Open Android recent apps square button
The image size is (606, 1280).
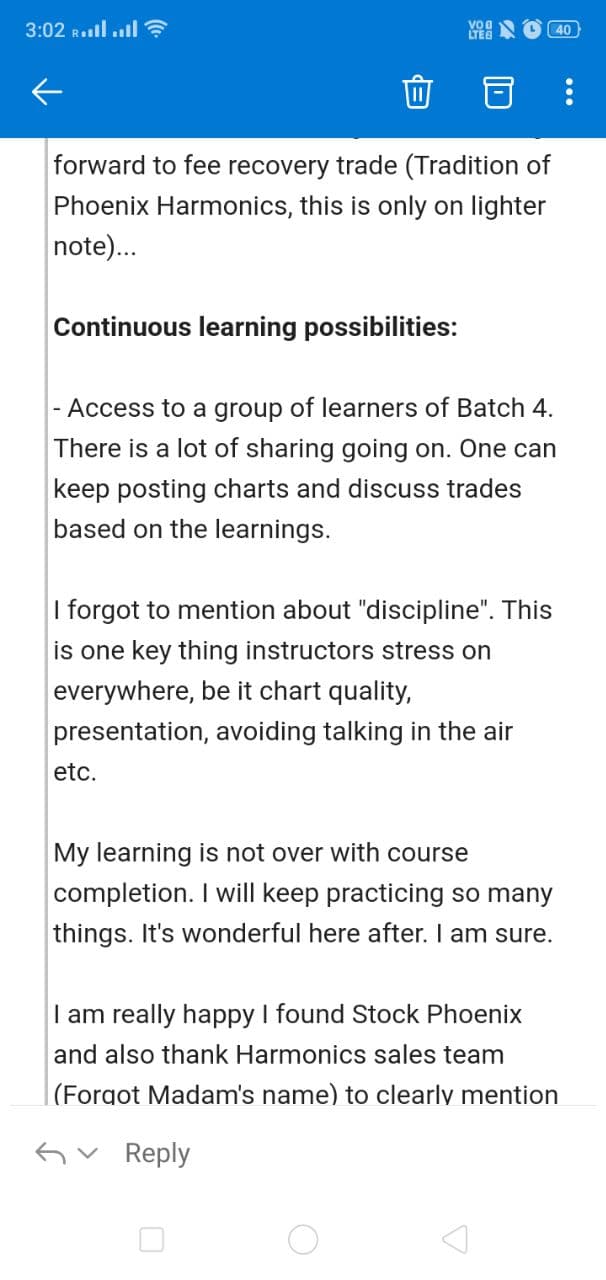[x=151, y=1240]
